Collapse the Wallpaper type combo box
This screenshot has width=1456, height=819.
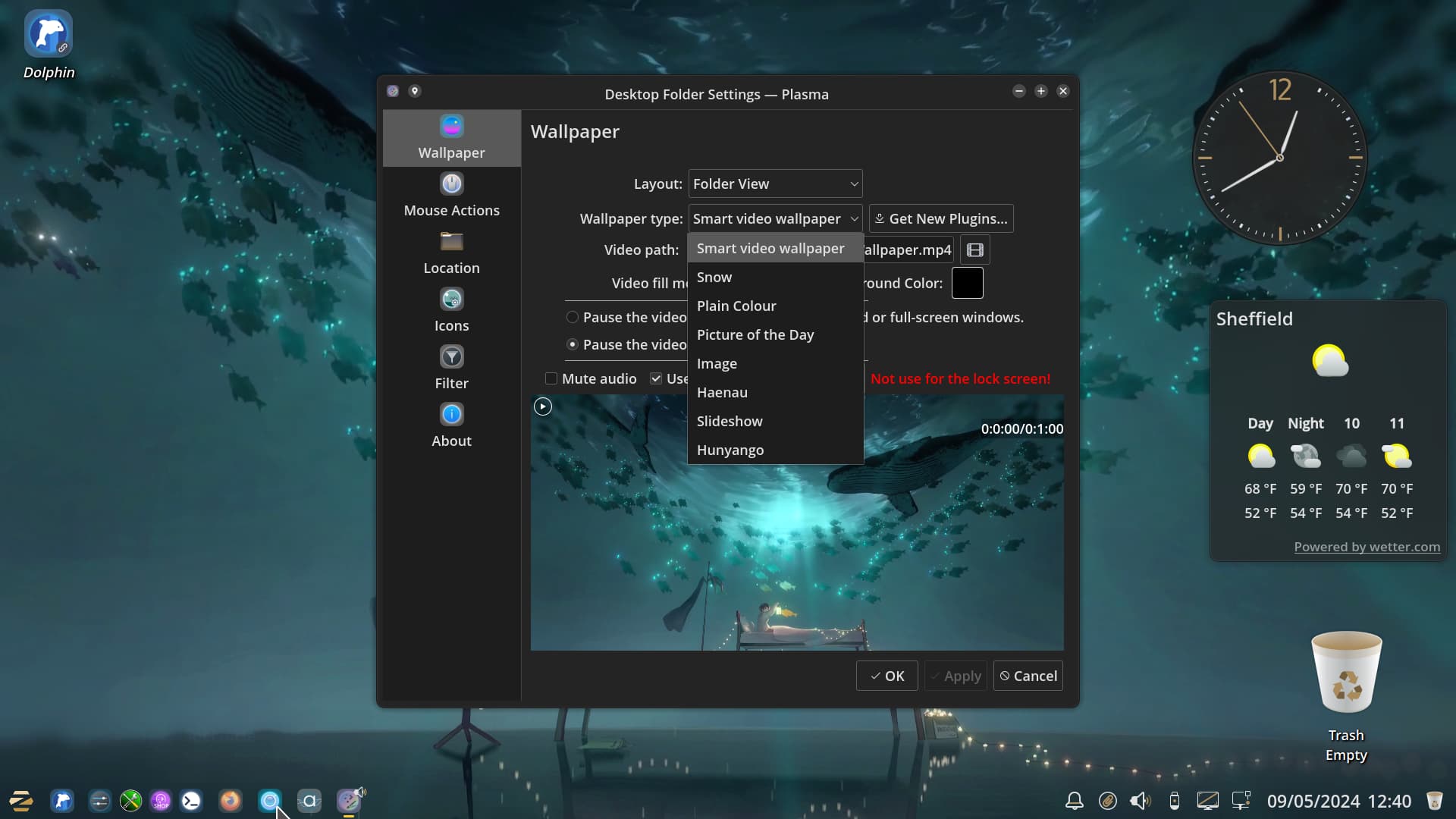click(775, 218)
